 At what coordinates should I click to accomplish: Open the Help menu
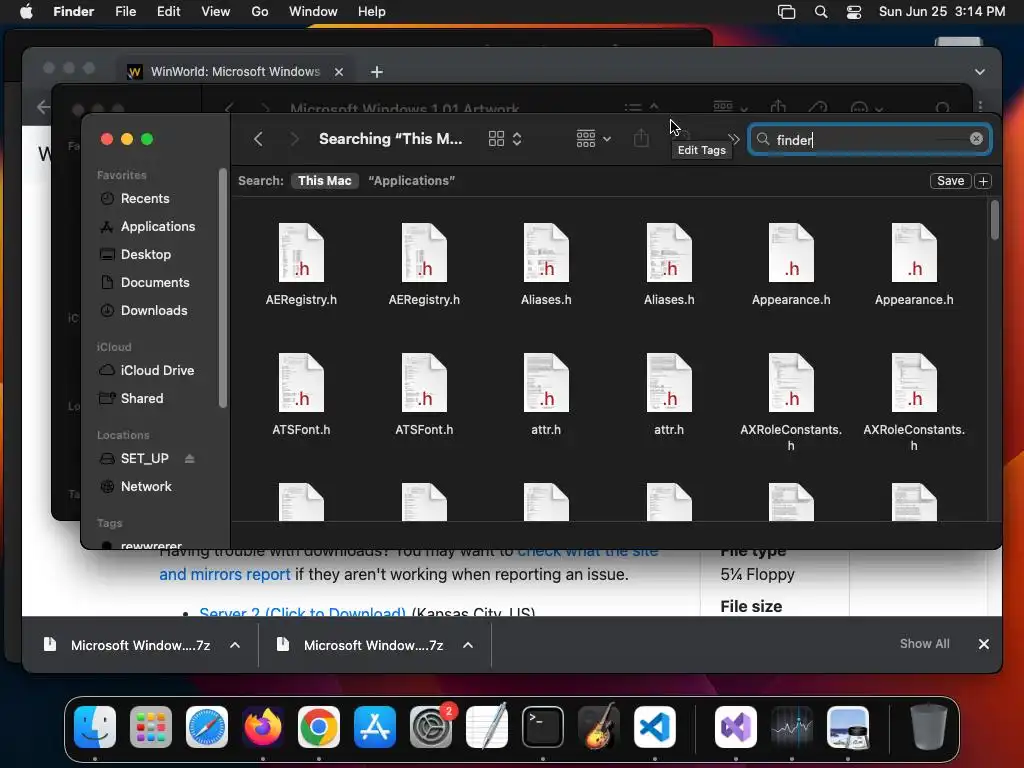point(372,12)
